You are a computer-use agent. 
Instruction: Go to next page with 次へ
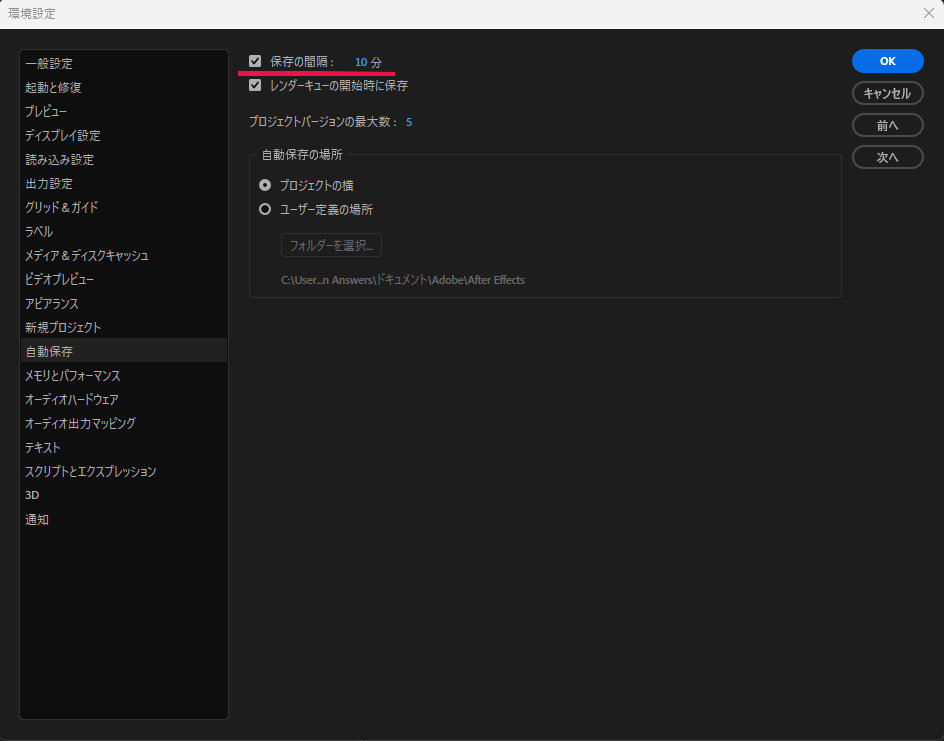point(887,157)
